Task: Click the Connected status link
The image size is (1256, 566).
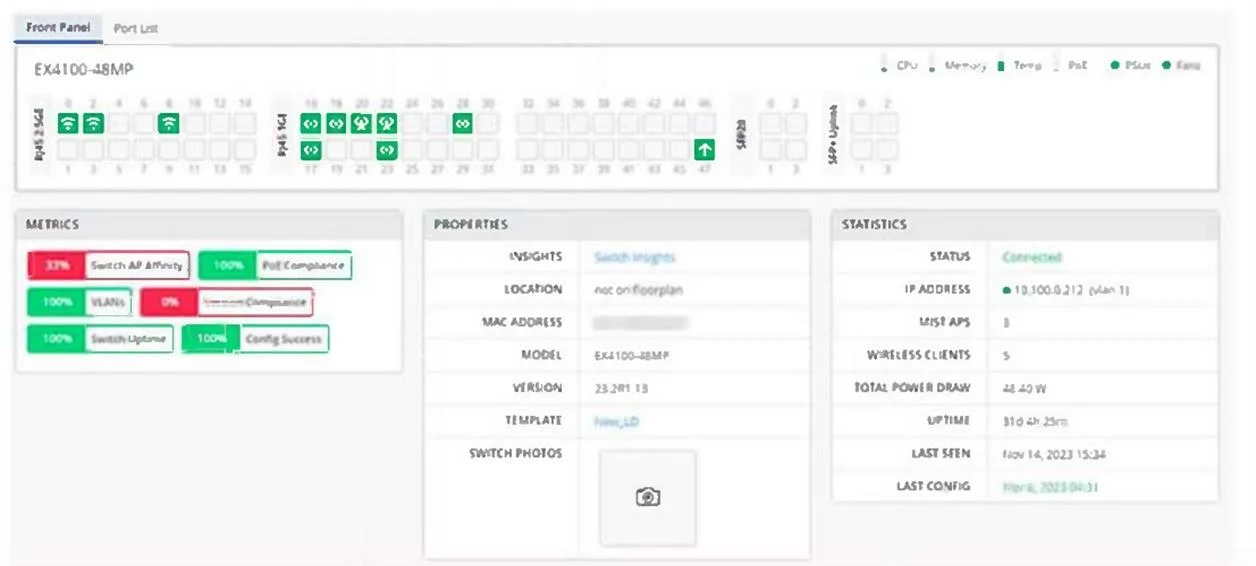Action: click(x=1032, y=257)
